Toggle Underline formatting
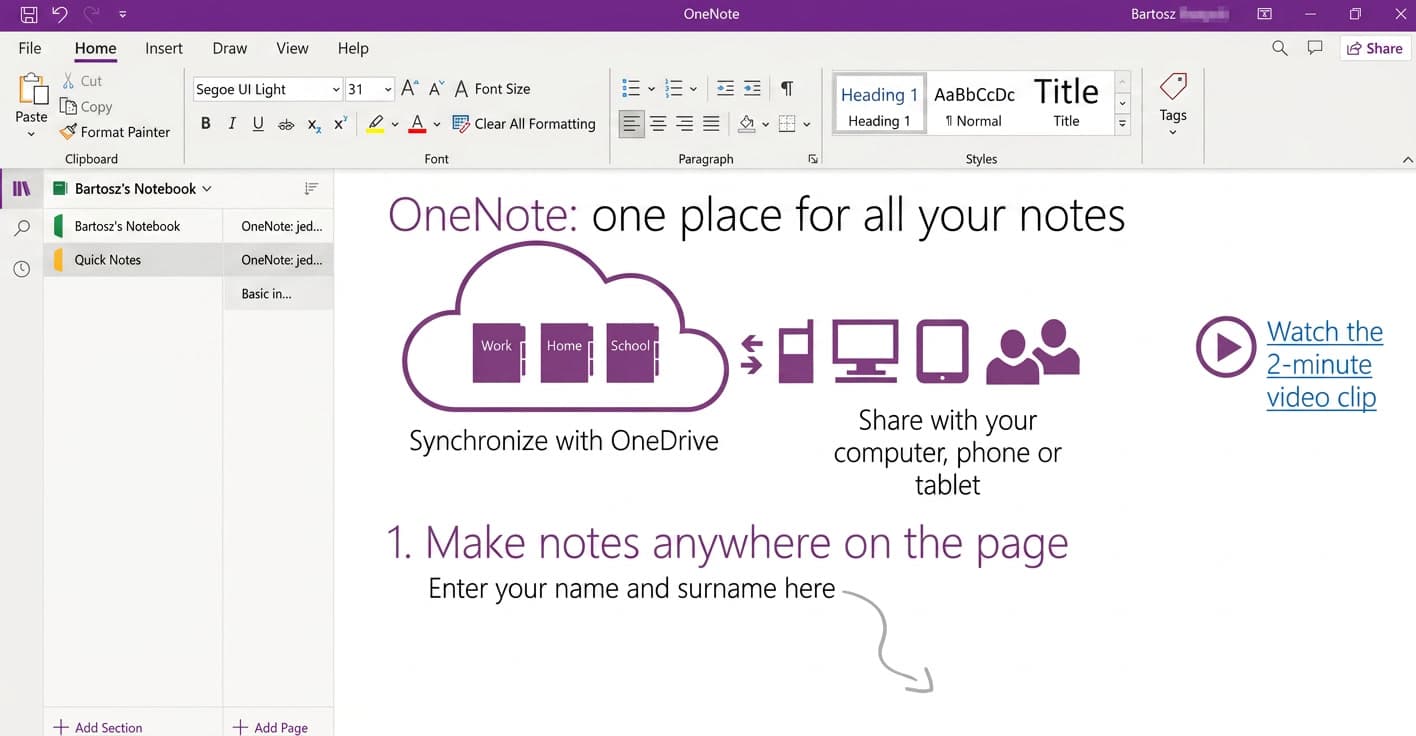The height and width of the screenshot is (736, 1416). [x=258, y=124]
